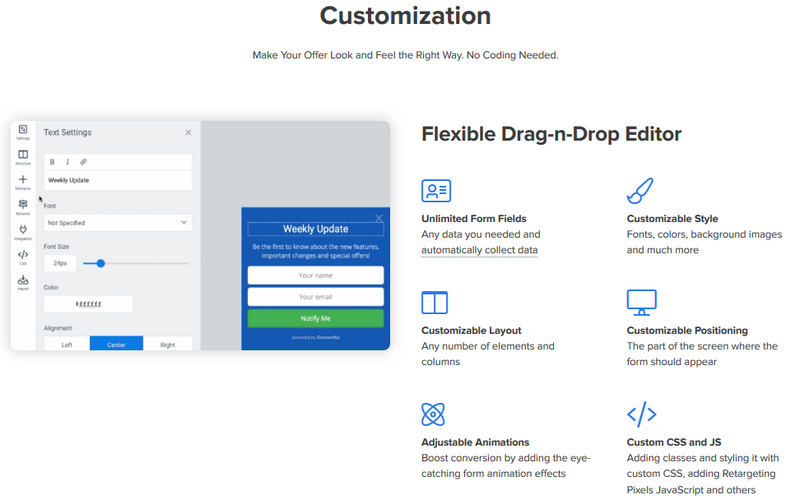800x500 pixels.
Task: Click the Custom CSS and JS code icon
Action: (641, 414)
